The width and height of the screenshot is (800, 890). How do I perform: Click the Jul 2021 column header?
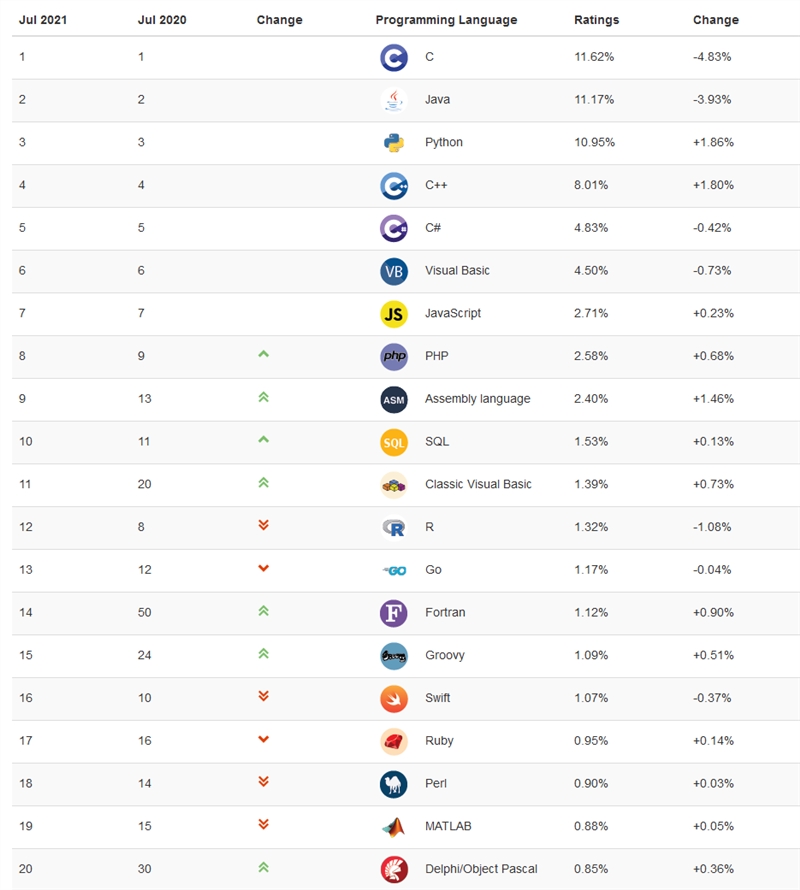click(x=43, y=20)
